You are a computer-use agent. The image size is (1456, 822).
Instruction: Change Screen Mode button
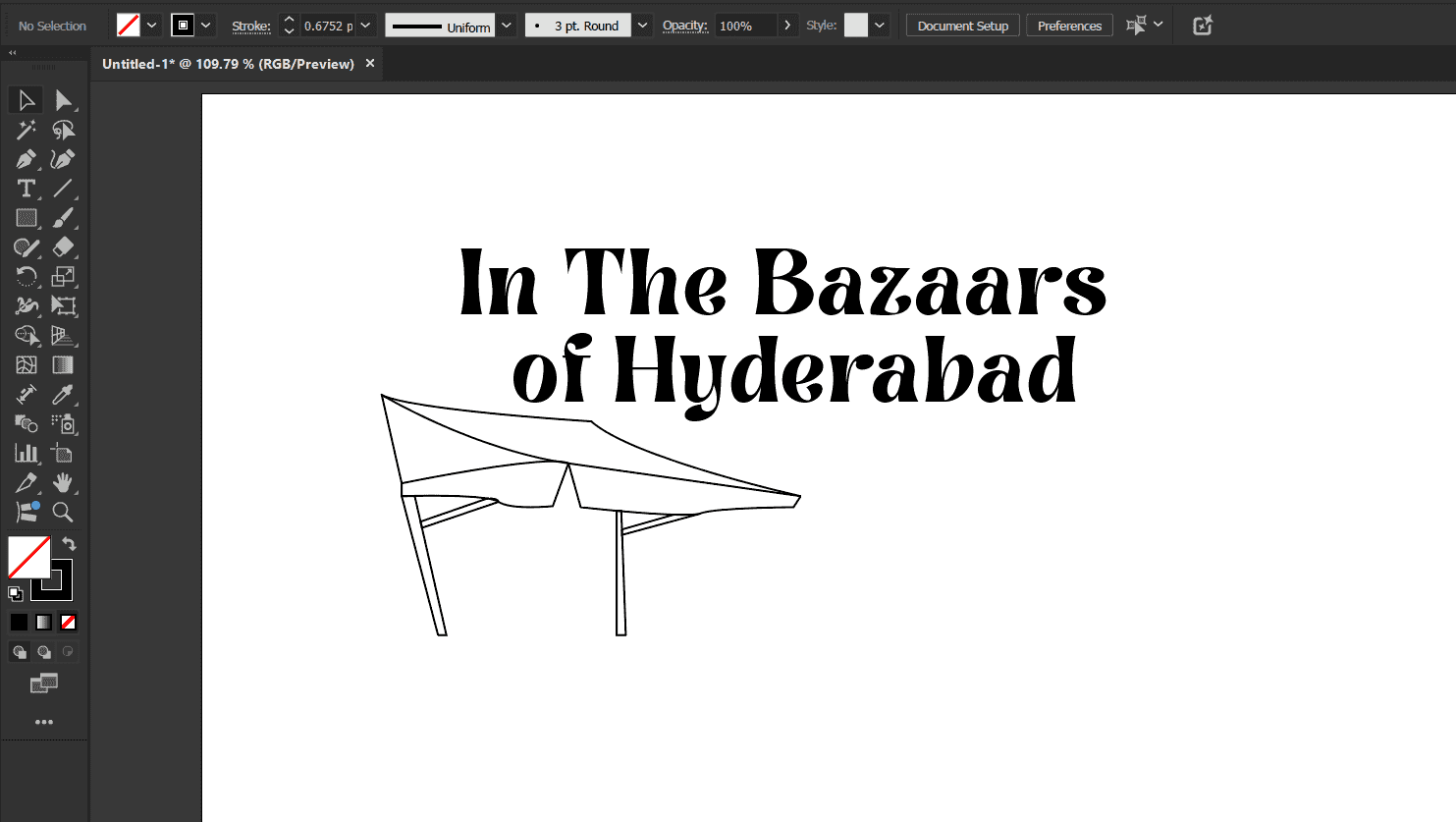coord(43,684)
